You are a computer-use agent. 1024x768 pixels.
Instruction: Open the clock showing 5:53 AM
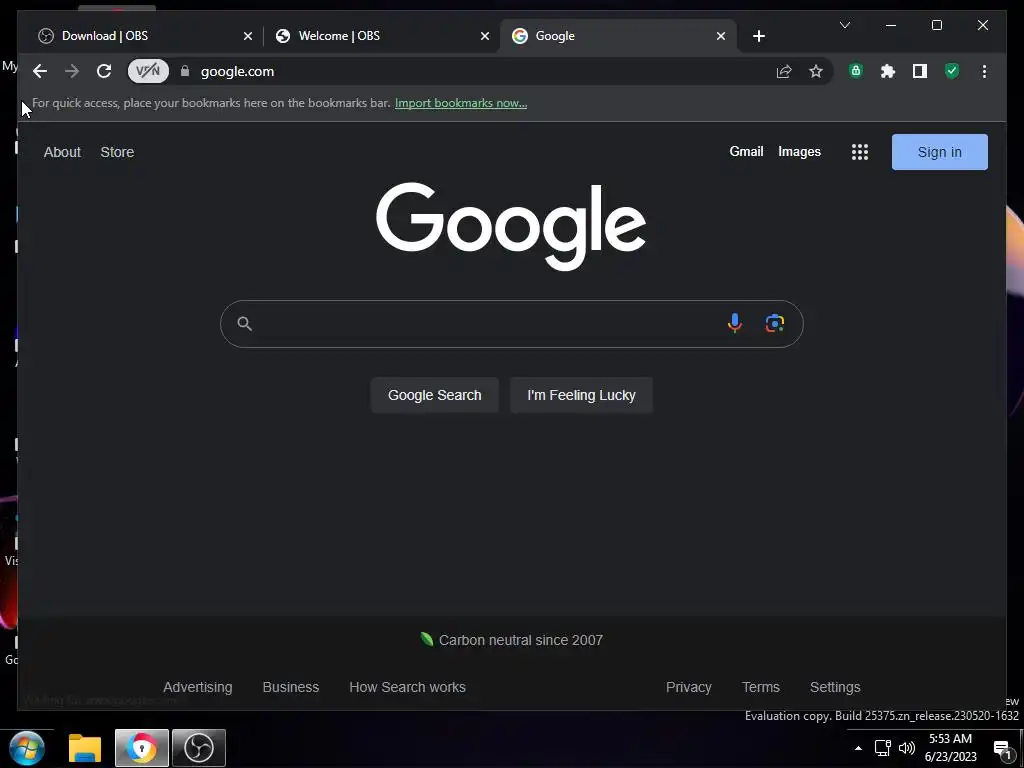950,748
